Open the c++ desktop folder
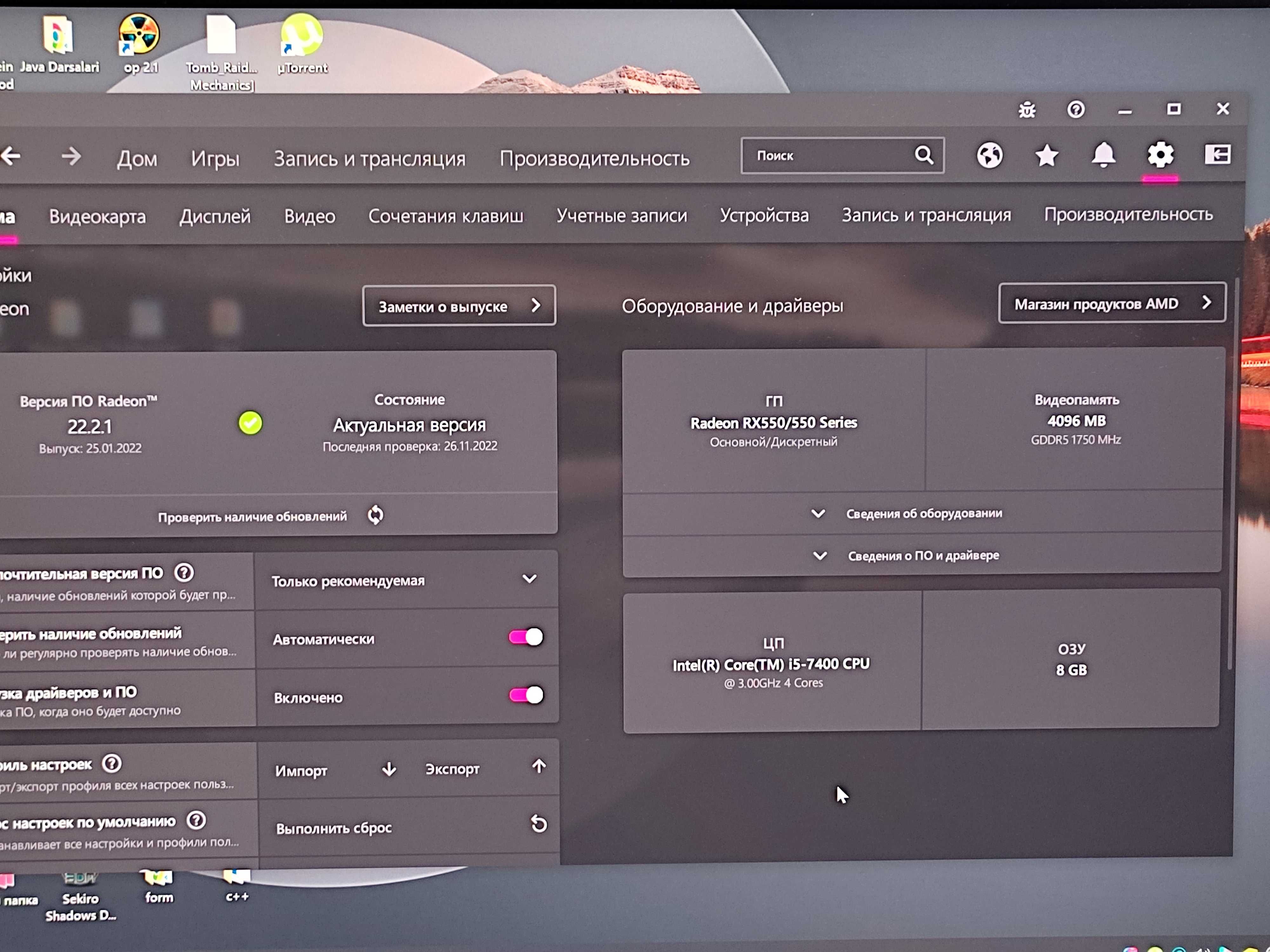The height and width of the screenshot is (952, 1270). [x=237, y=886]
